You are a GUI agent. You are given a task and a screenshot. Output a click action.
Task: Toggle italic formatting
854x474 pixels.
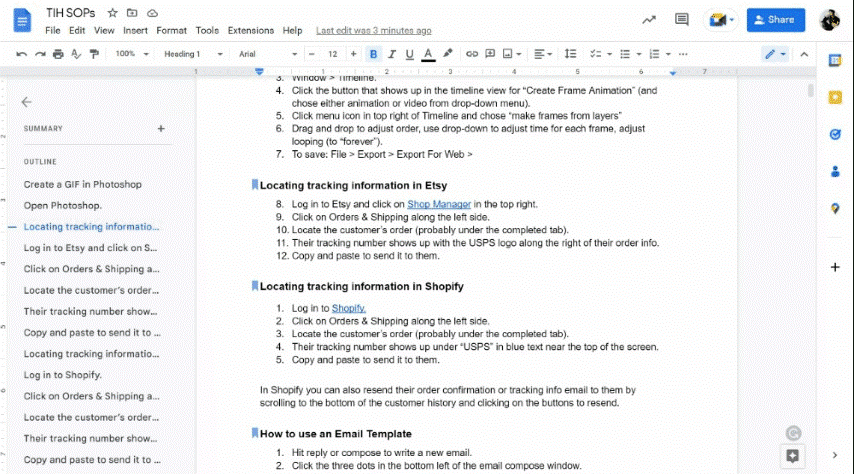392,54
